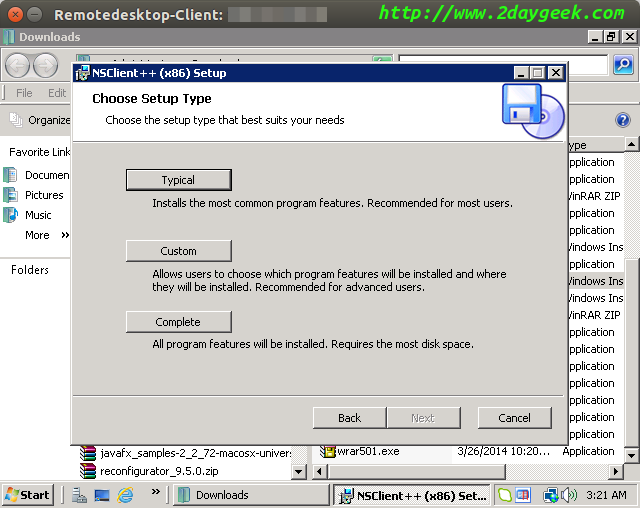This screenshot has height=508, width=640.
Task: Switch to NSClient++ (x86) Setup taskbar button
Action: click(413, 495)
